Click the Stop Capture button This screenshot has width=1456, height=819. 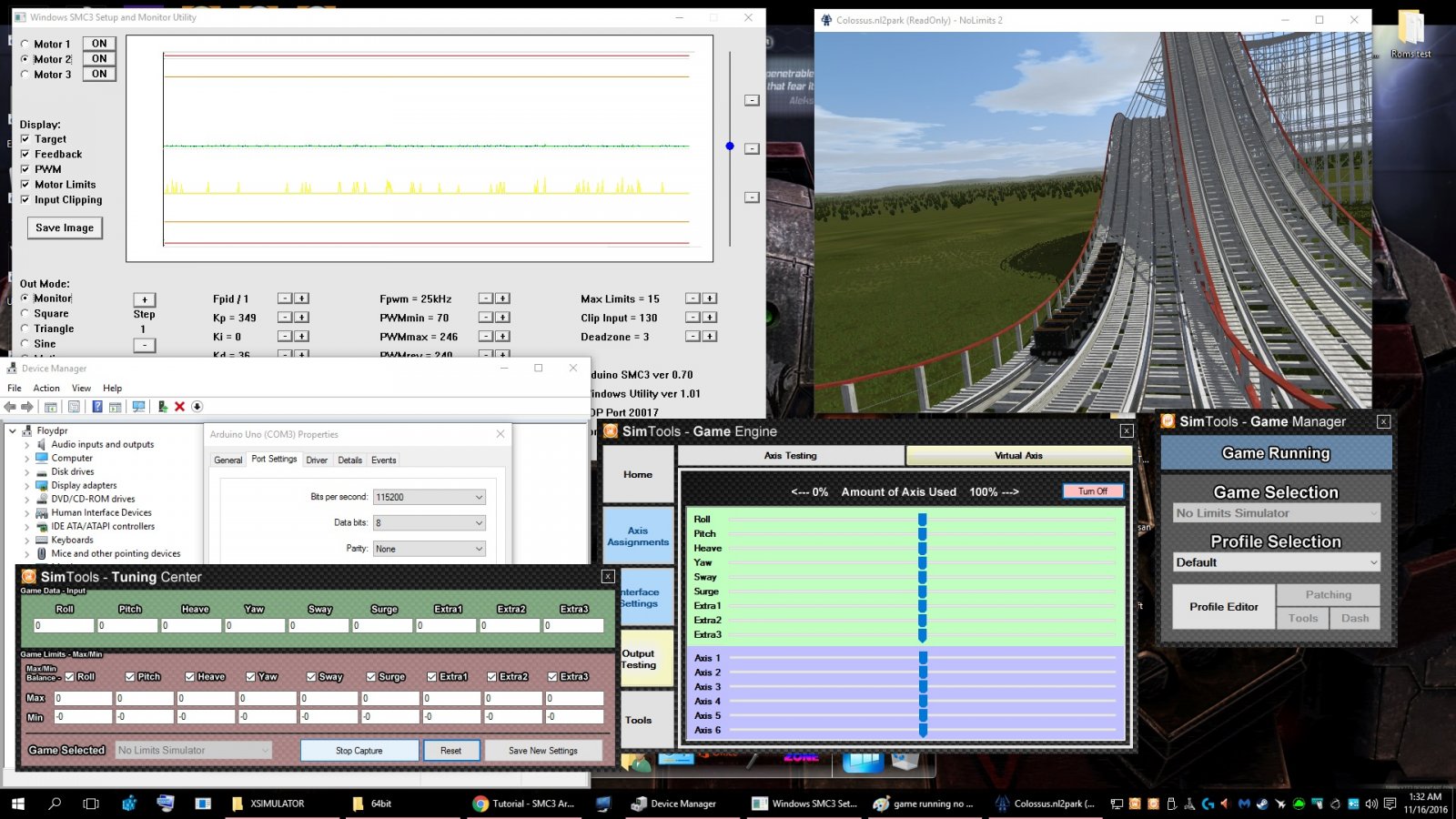[359, 751]
